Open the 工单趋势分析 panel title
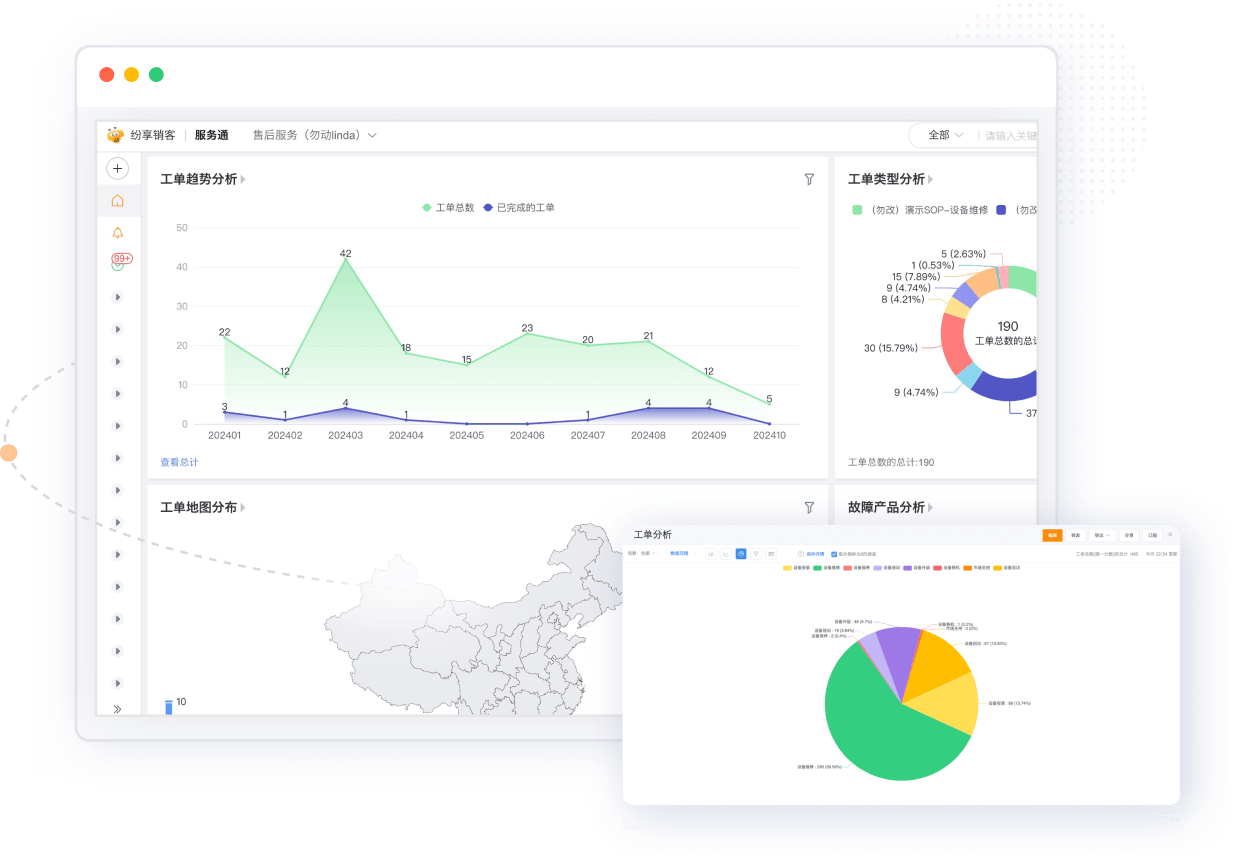This screenshot has width=1236, height=861. tap(198, 179)
